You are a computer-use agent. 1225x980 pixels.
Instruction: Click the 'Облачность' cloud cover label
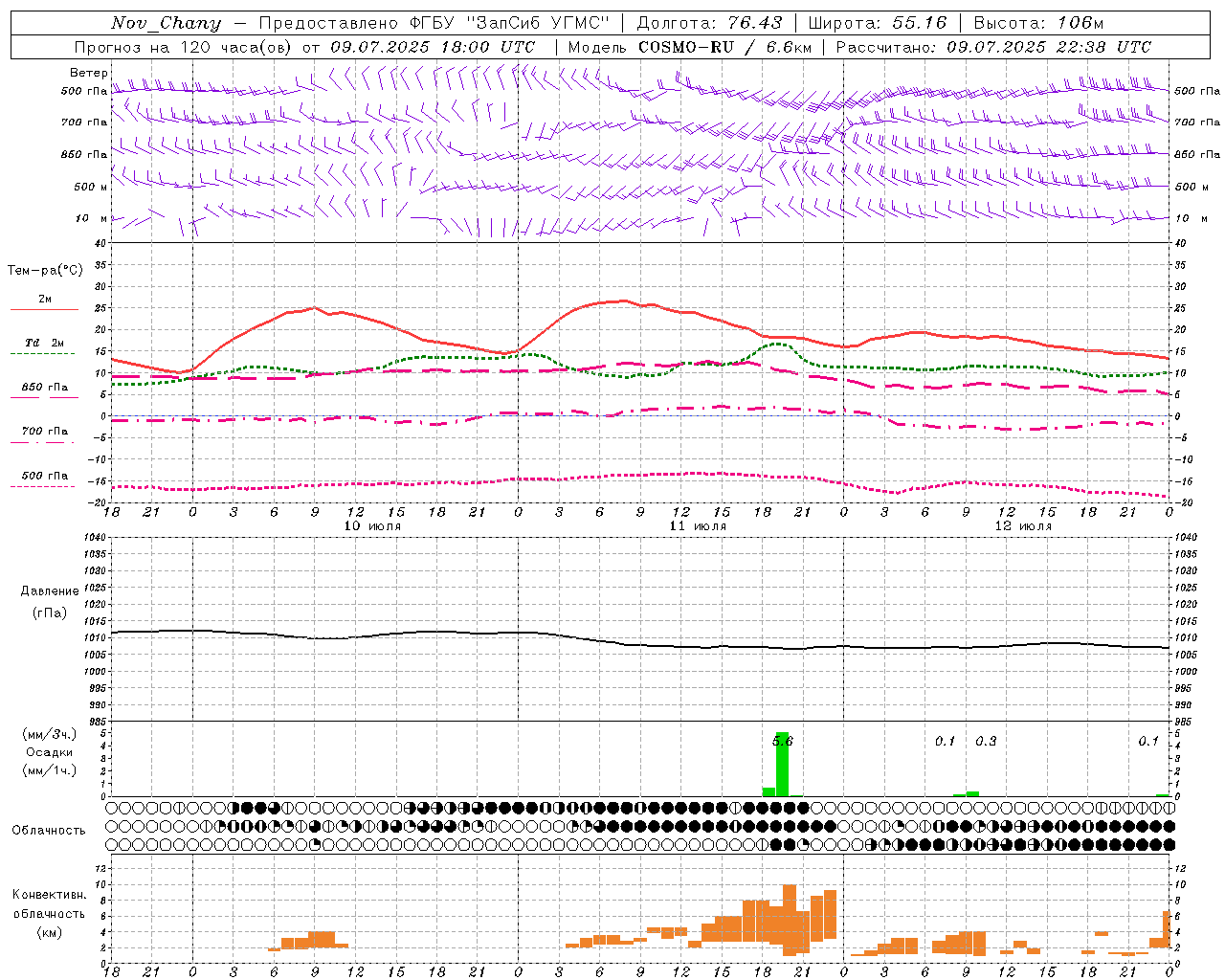click(x=49, y=831)
